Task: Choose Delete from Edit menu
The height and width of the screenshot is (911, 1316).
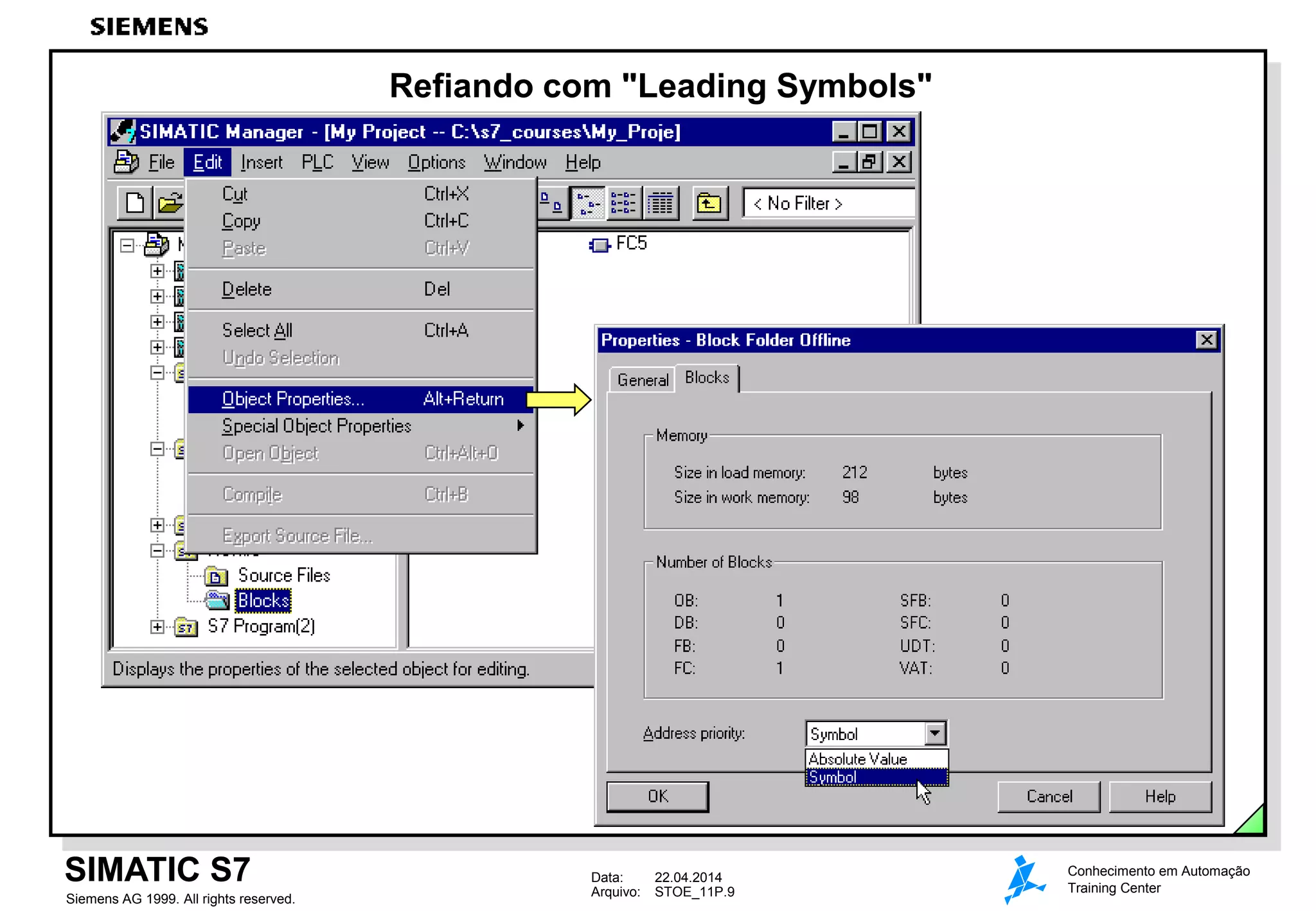Action: tap(361, 289)
